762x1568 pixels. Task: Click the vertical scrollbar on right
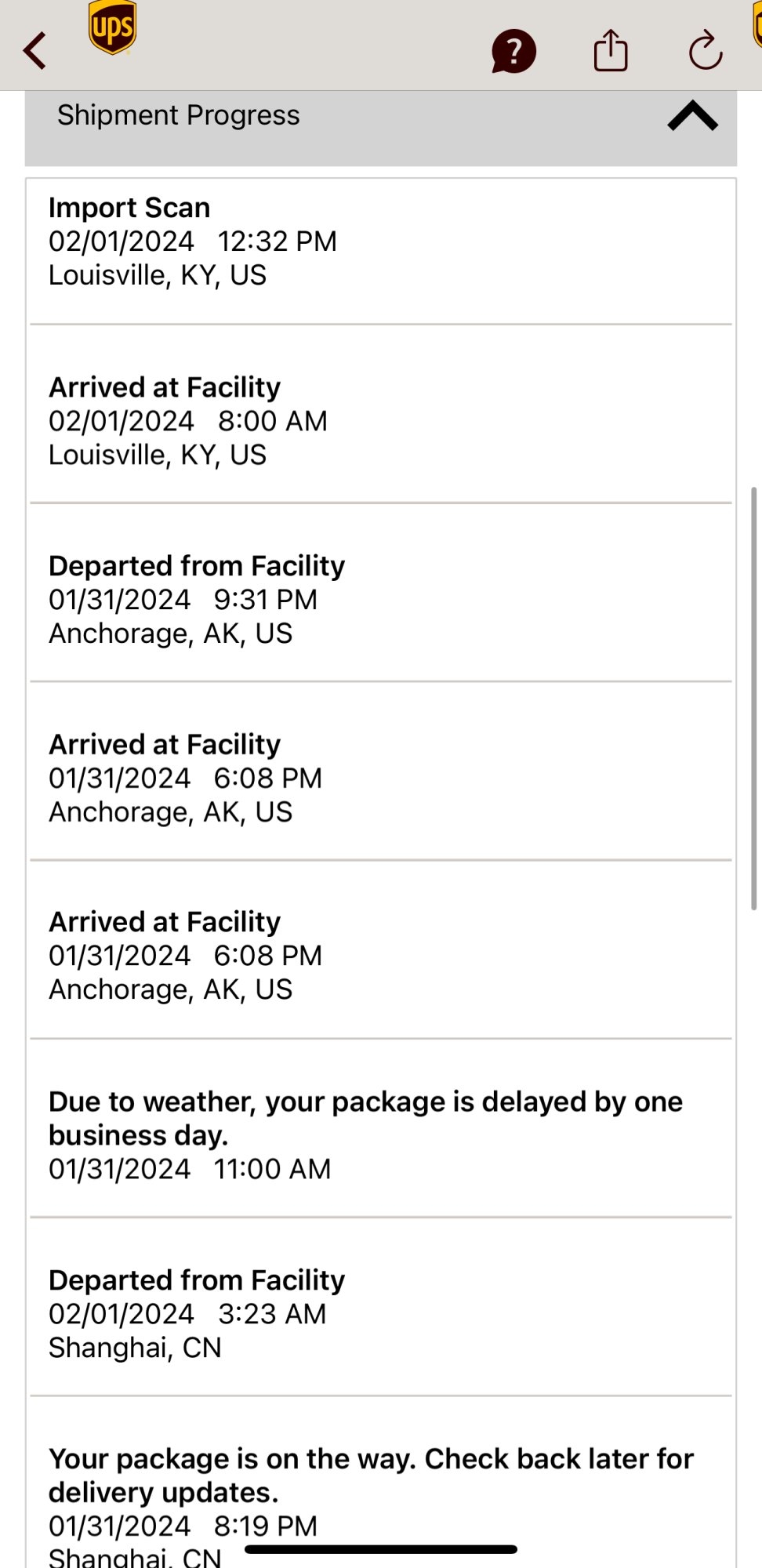(x=753, y=698)
